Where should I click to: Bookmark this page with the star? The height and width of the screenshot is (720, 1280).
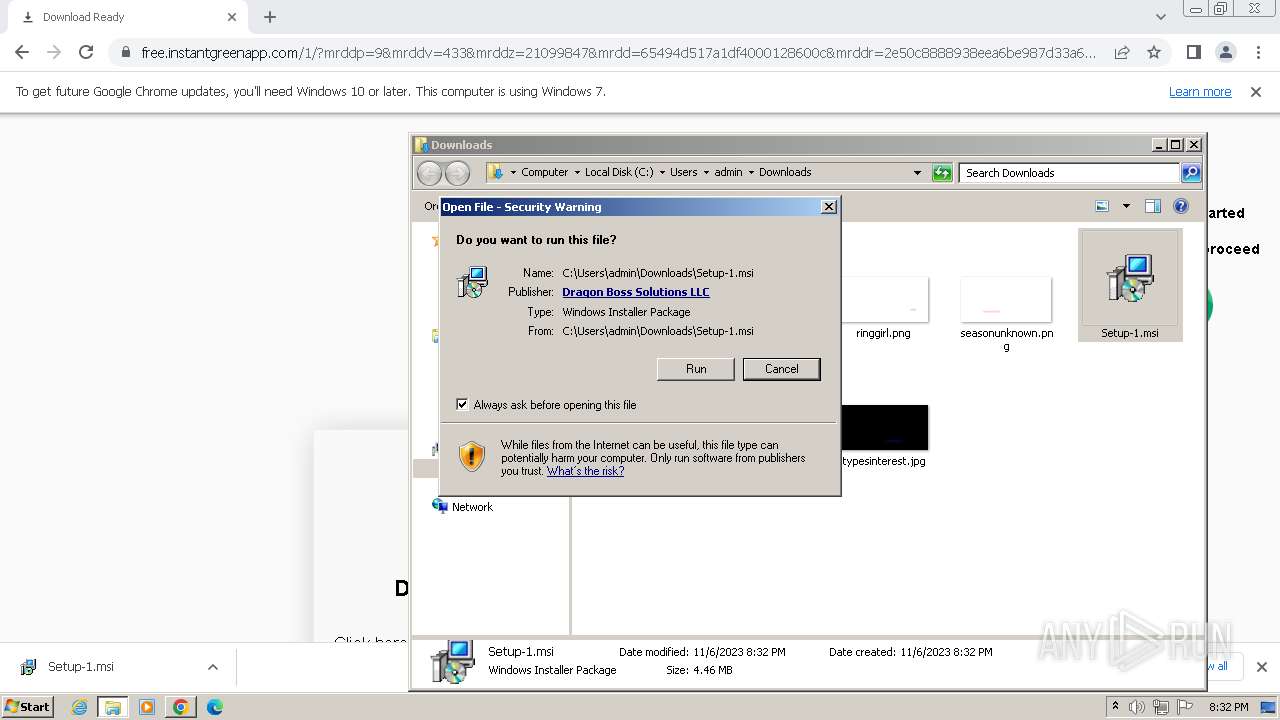(1154, 53)
